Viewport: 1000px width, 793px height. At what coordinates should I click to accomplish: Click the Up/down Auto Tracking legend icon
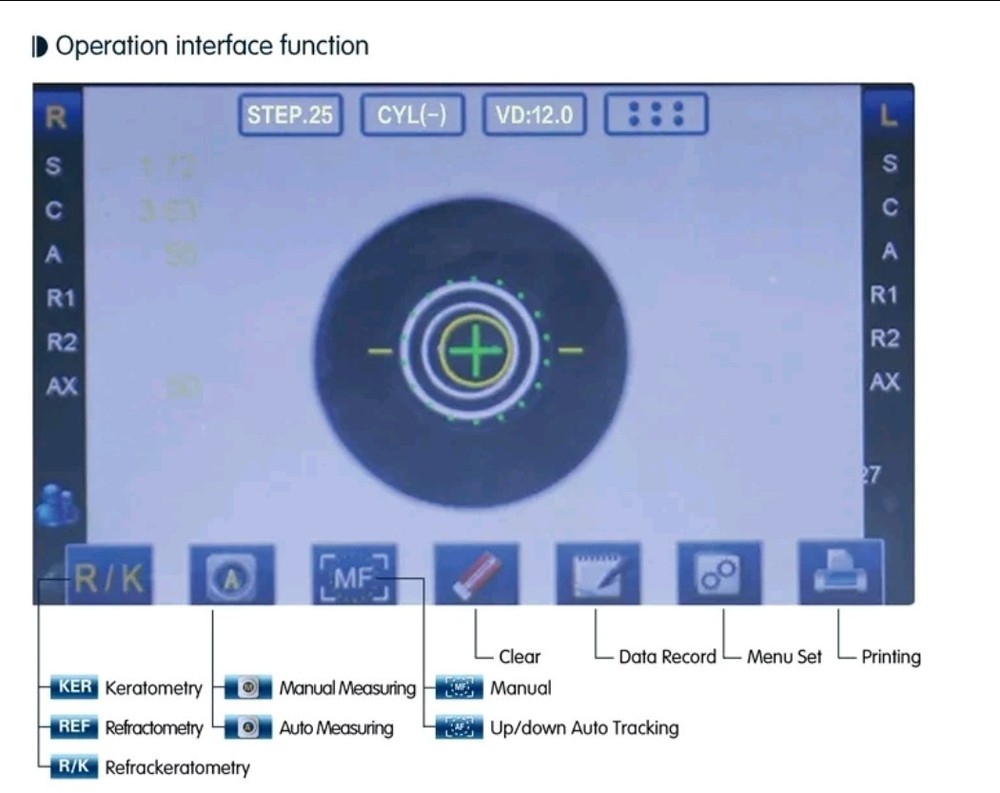tap(461, 728)
